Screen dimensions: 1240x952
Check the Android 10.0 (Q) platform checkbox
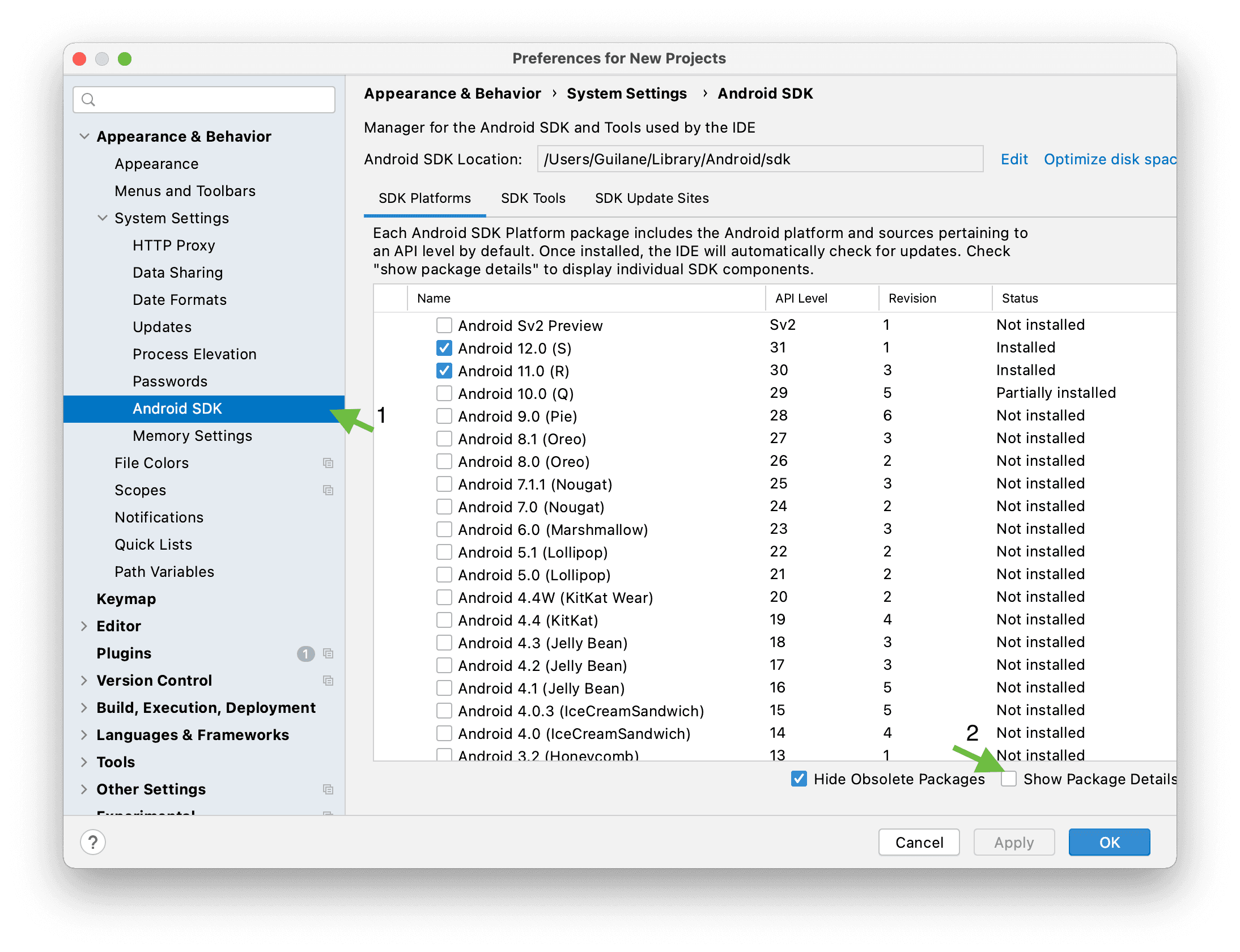click(444, 393)
